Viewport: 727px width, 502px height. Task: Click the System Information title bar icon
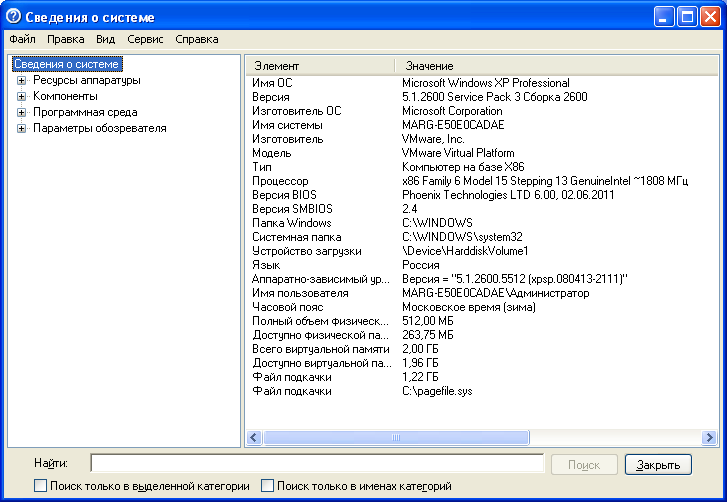13,16
